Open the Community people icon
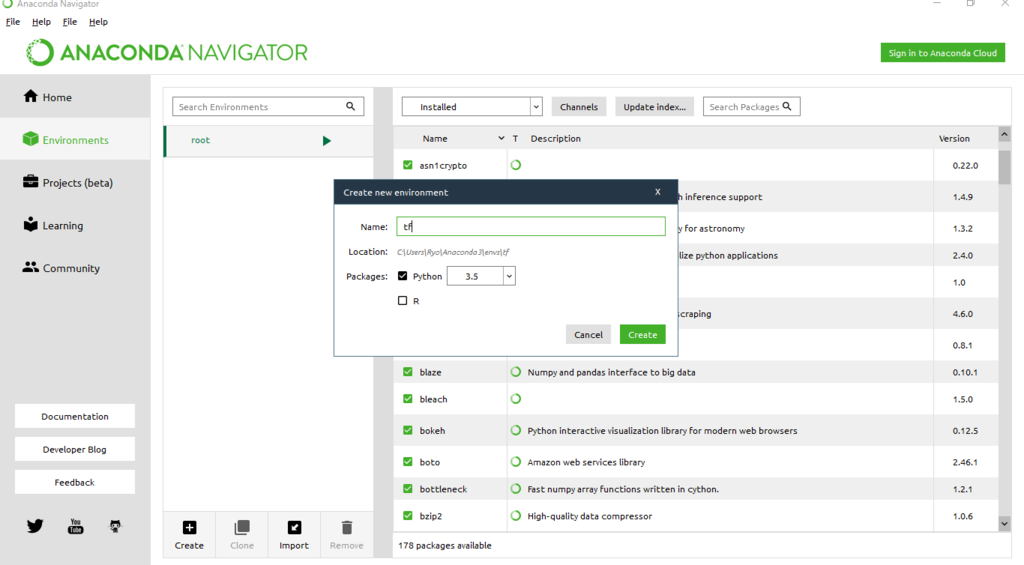This screenshot has width=1024, height=565. click(x=31, y=266)
